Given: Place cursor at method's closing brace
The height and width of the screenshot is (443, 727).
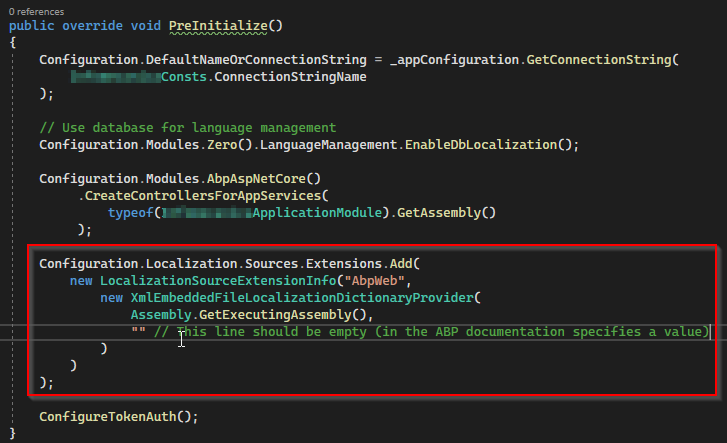Looking at the screenshot, I should coord(13,434).
